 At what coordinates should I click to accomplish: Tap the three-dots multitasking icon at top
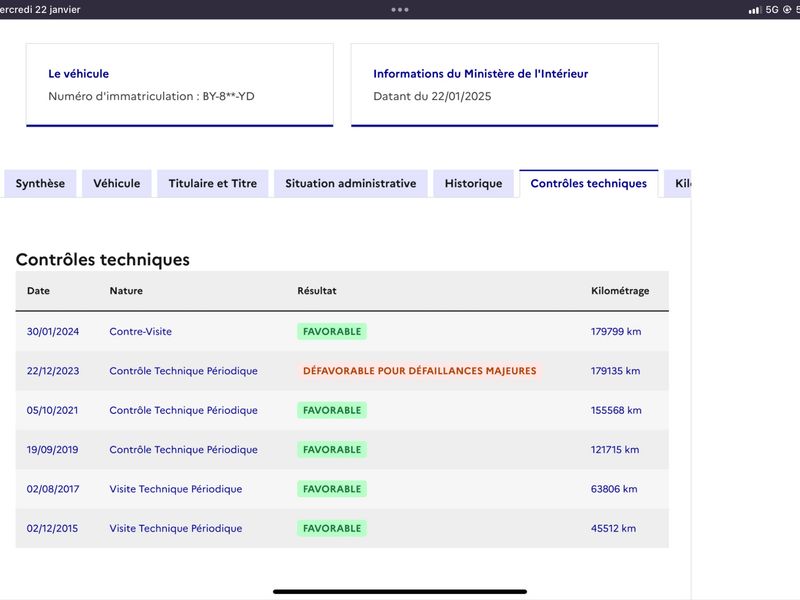[399, 10]
